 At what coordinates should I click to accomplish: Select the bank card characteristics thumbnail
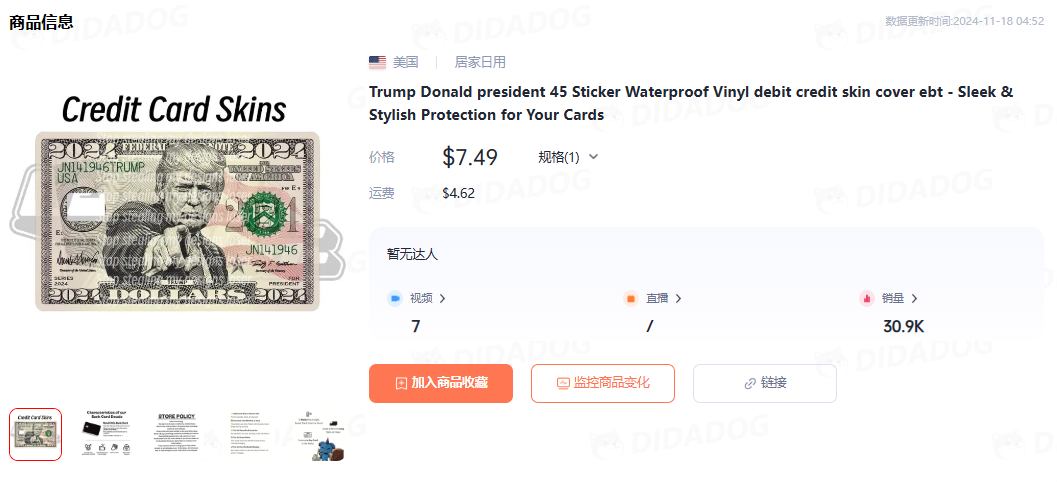[106, 434]
